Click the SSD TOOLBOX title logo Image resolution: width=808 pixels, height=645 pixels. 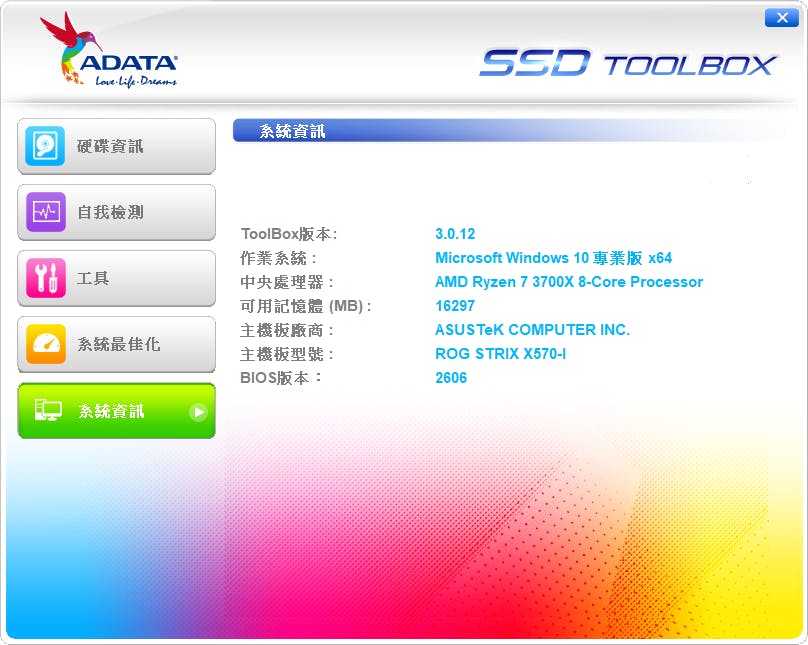pyautogui.click(x=628, y=63)
